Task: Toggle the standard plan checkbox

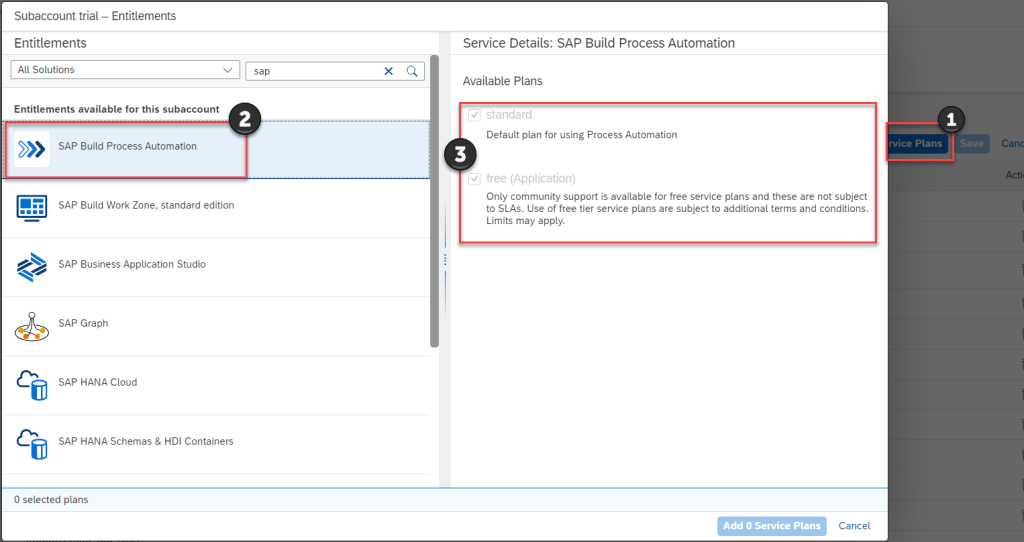Action: click(474, 115)
